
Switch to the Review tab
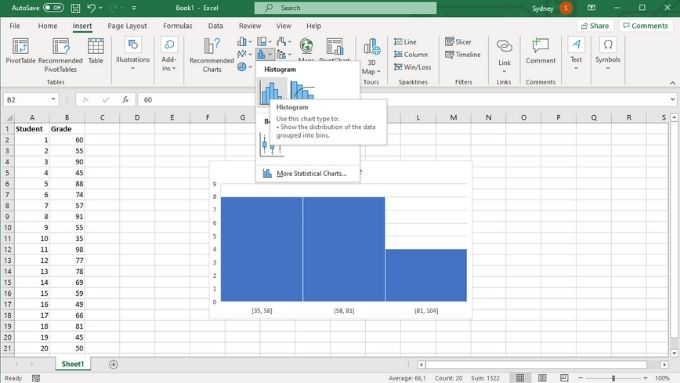pos(250,26)
